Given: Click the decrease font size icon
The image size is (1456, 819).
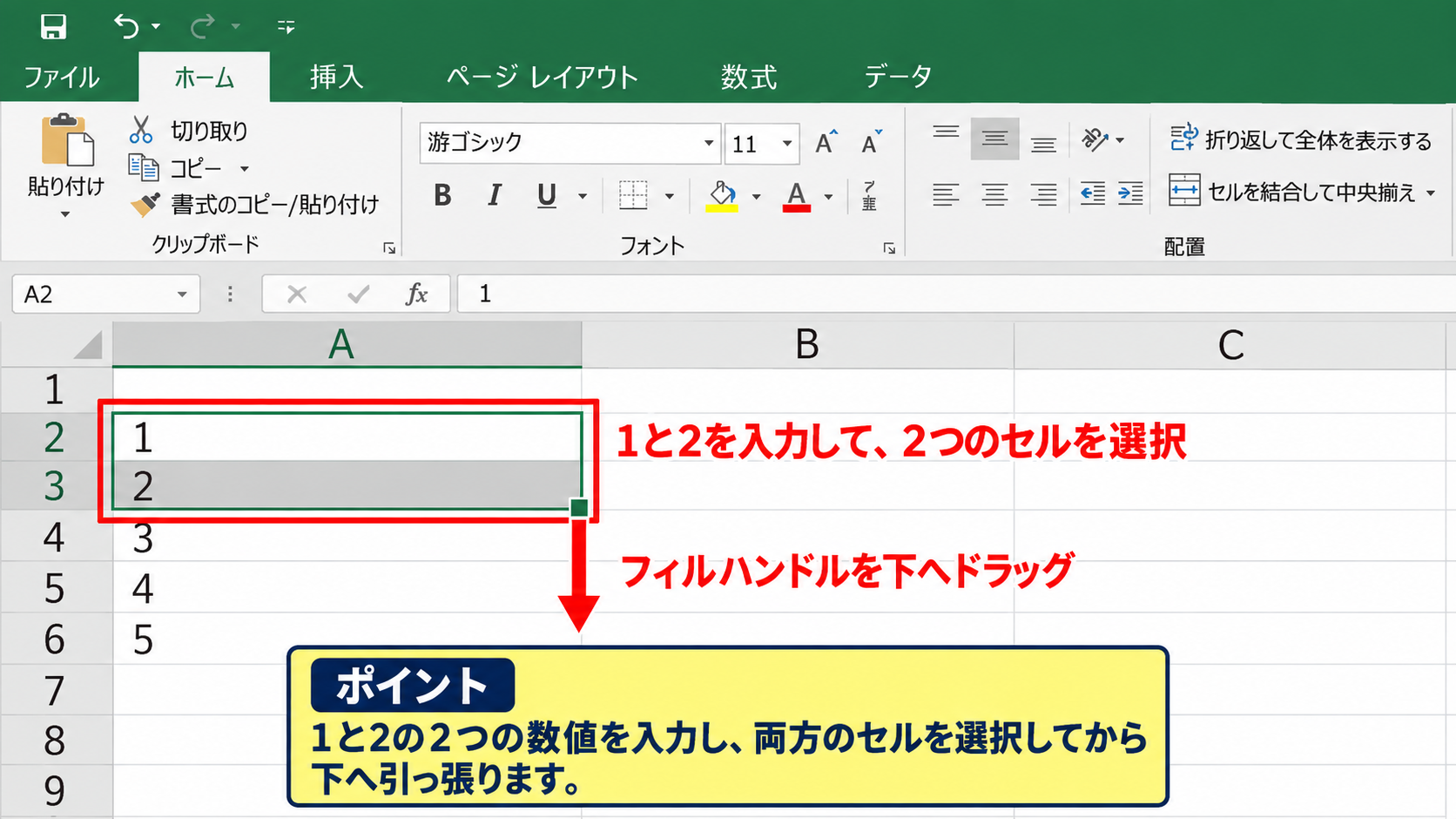Looking at the screenshot, I should pyautogui.click(x=871, y=142).
